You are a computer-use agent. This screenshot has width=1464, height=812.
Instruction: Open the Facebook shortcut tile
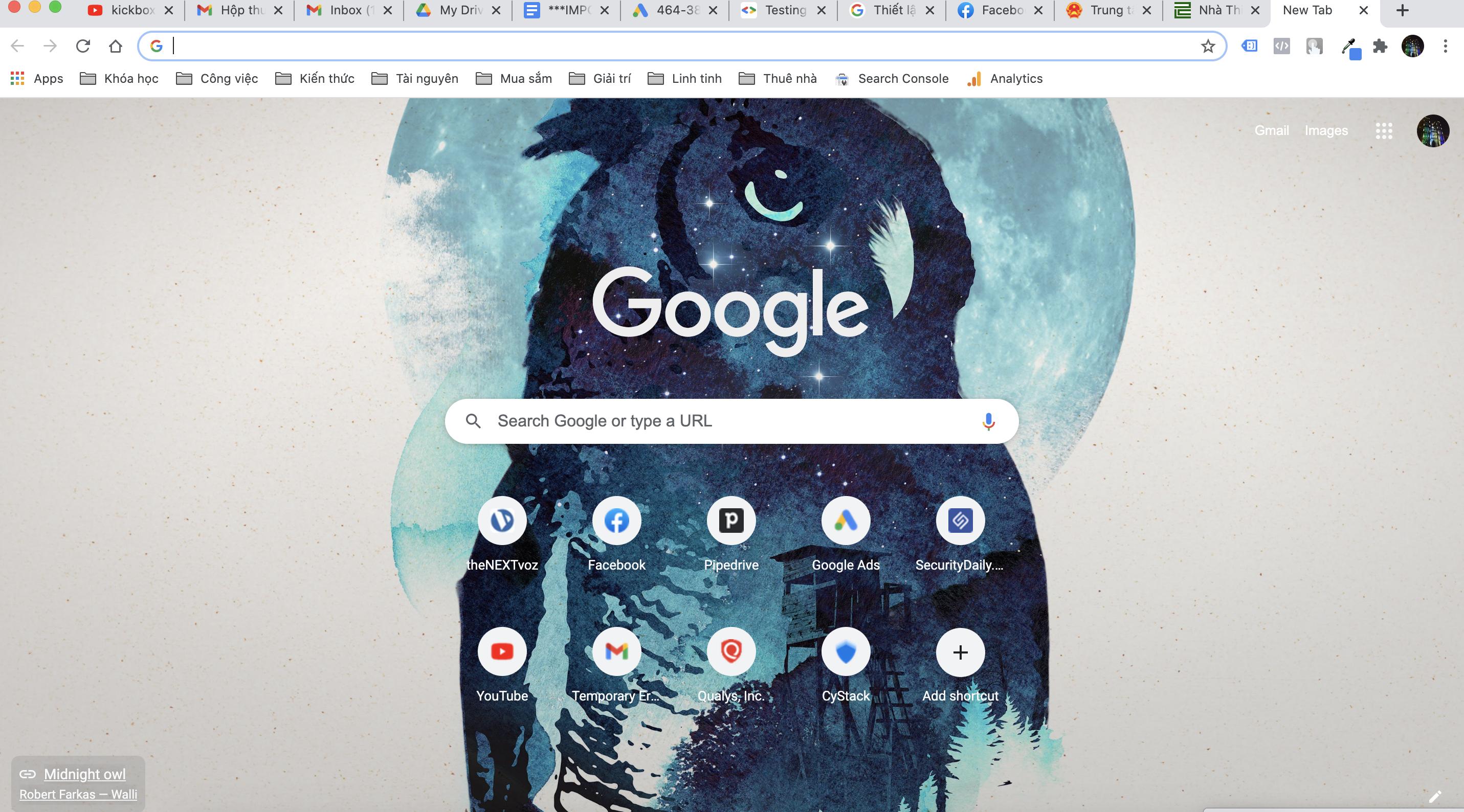[616, 534]
